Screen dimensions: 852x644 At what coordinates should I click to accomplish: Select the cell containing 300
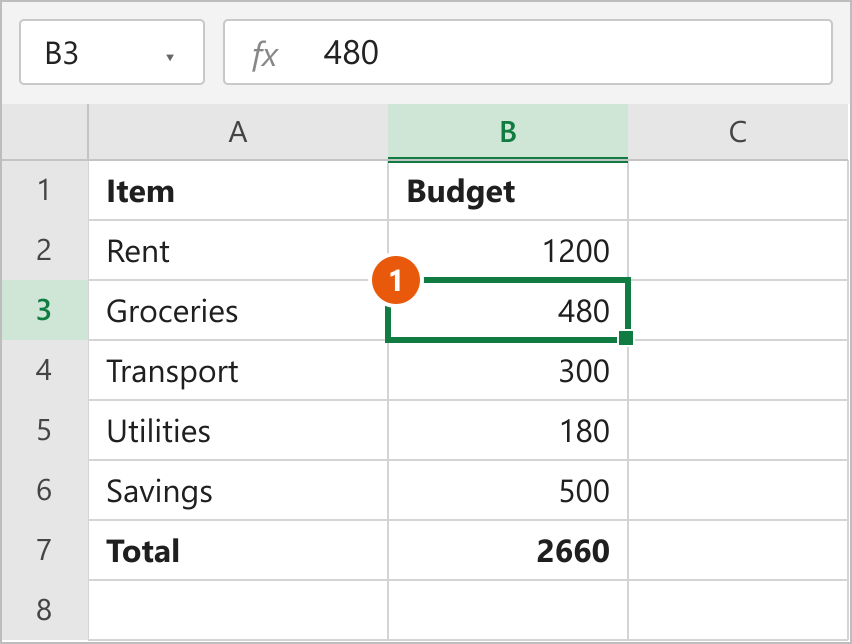click(x=508, y=371)
